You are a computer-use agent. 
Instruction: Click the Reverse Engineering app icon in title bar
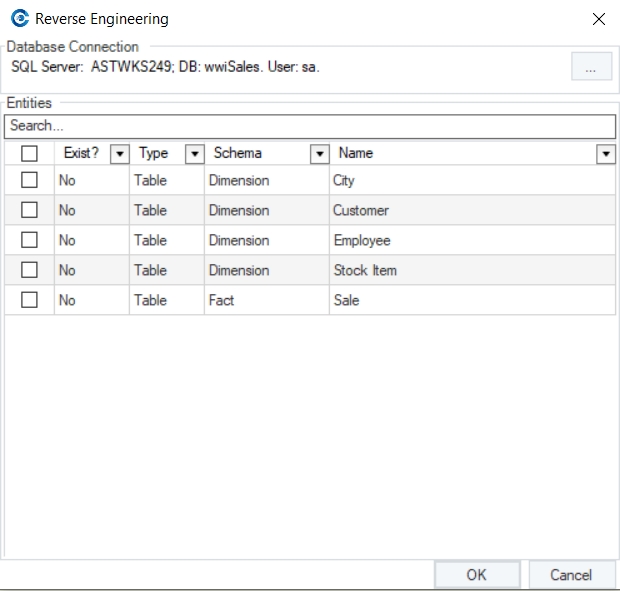(x=19, y=19)
